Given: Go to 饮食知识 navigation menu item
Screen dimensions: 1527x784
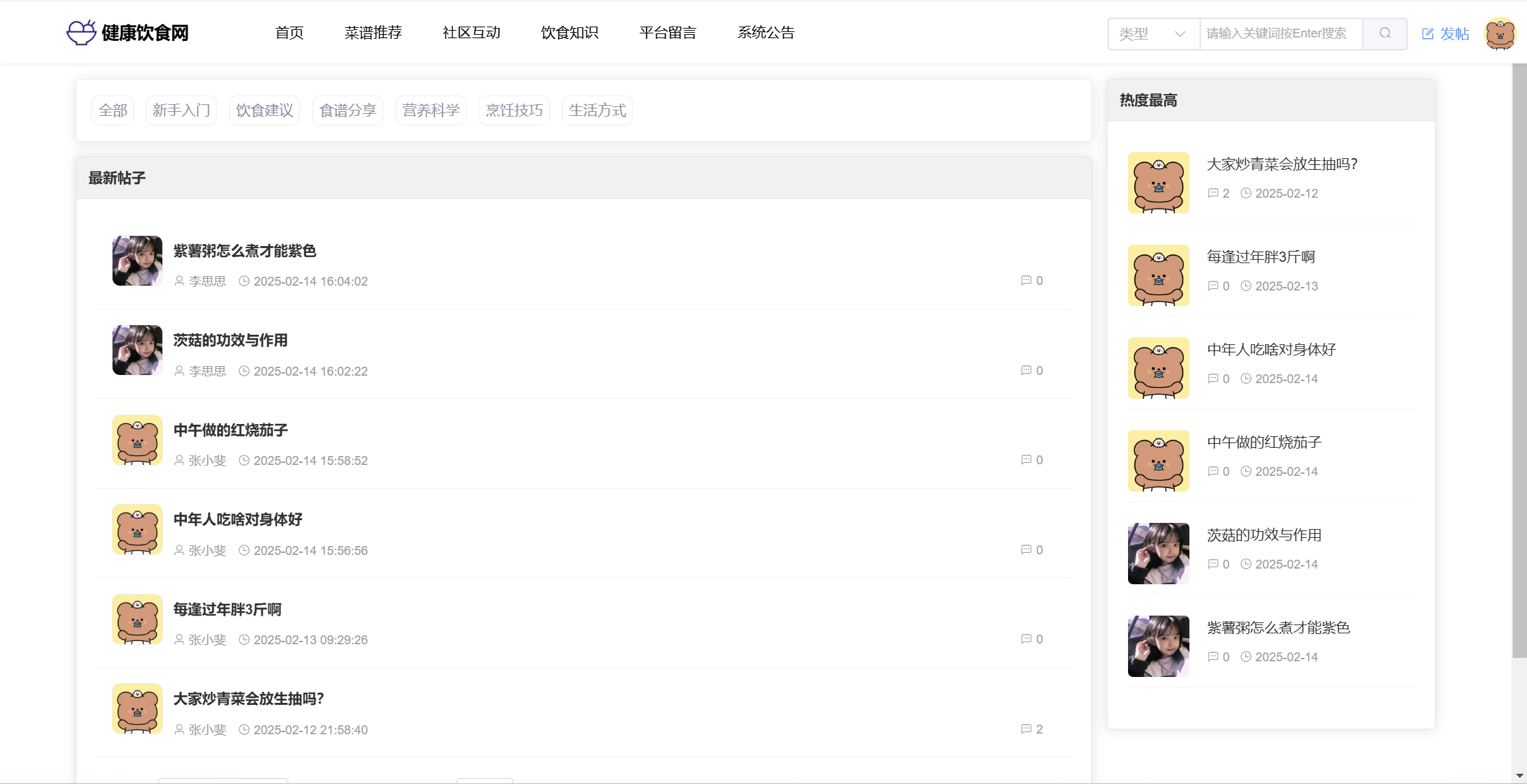Looking at the screenshot, I should [569, 33].
